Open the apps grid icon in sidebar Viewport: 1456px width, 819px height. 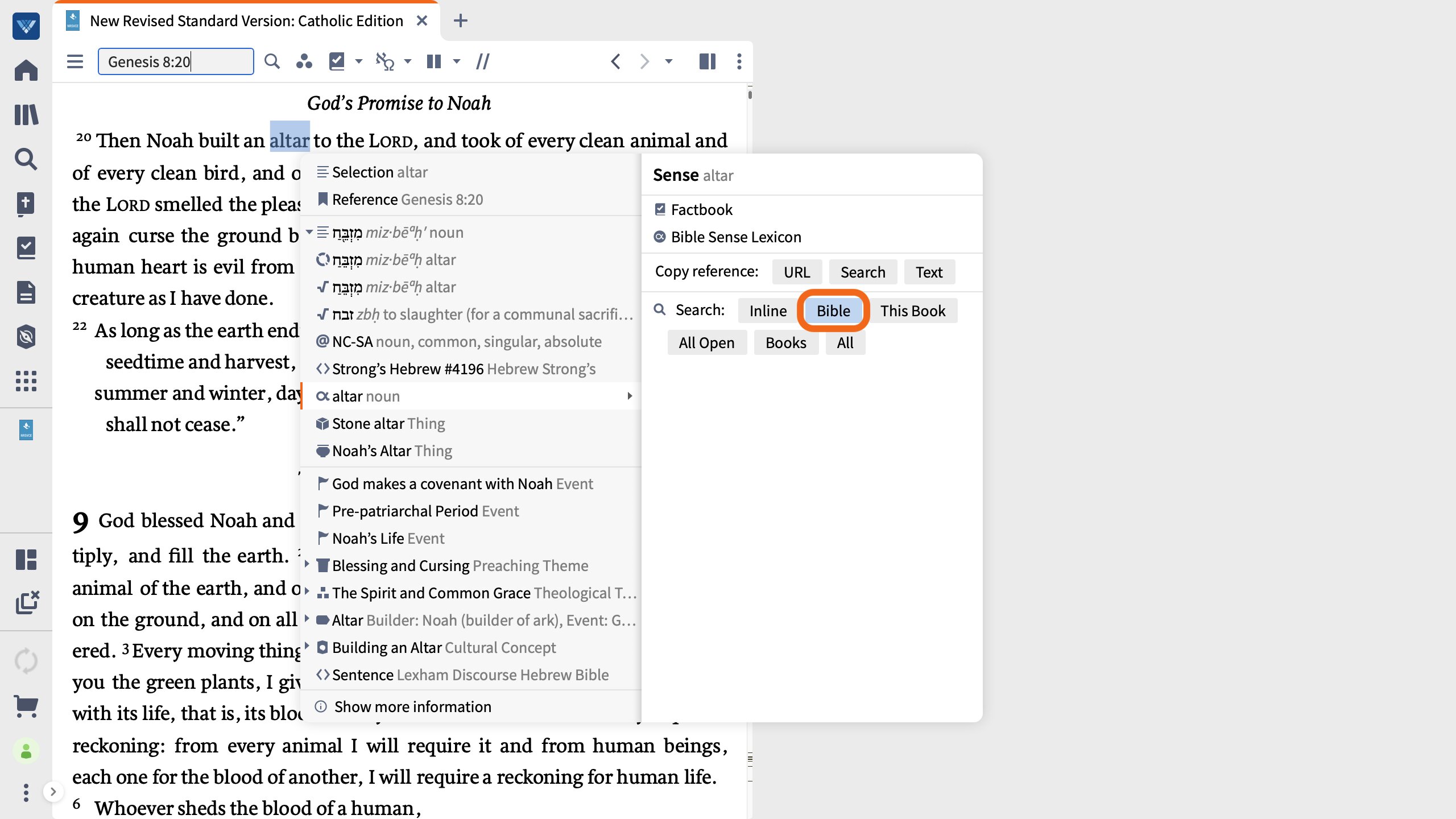click(26, 381)
